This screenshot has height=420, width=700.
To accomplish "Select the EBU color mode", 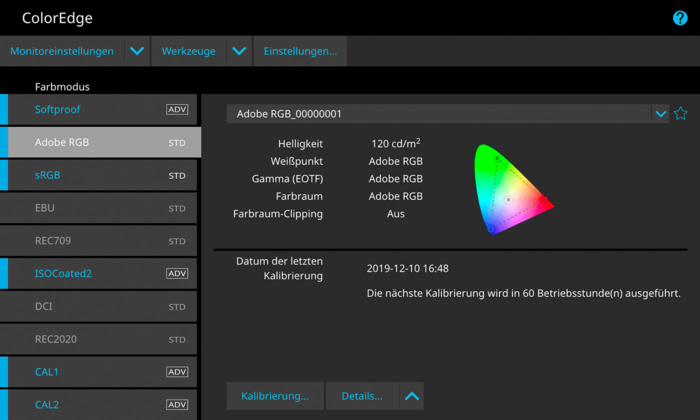I will 100,208.
